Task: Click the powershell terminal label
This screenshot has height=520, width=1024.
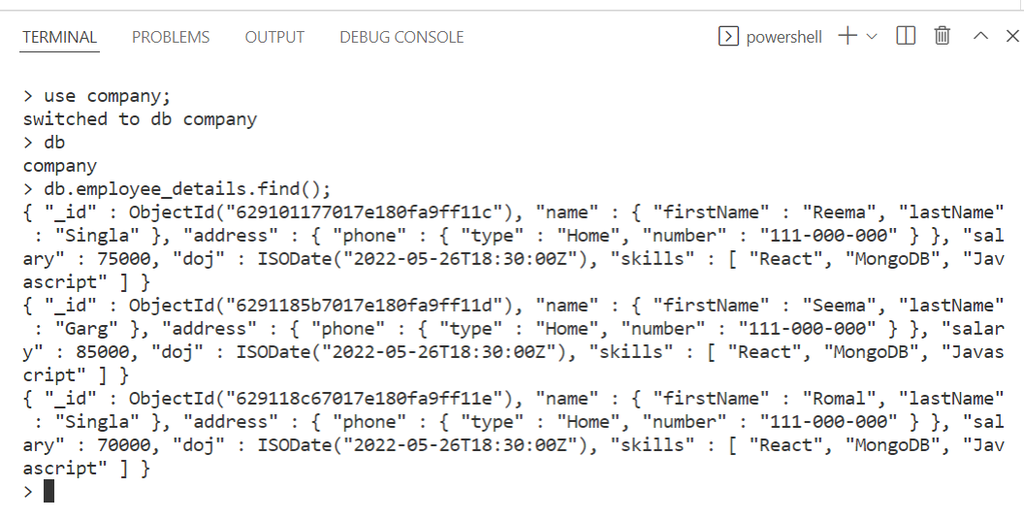Action: pos(783,37)
